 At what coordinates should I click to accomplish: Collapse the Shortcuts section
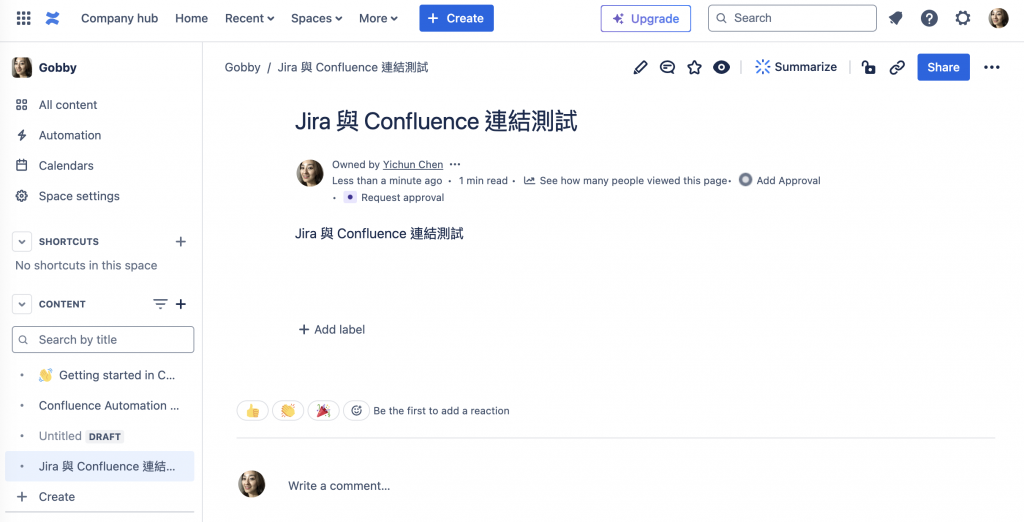(22, 242)
